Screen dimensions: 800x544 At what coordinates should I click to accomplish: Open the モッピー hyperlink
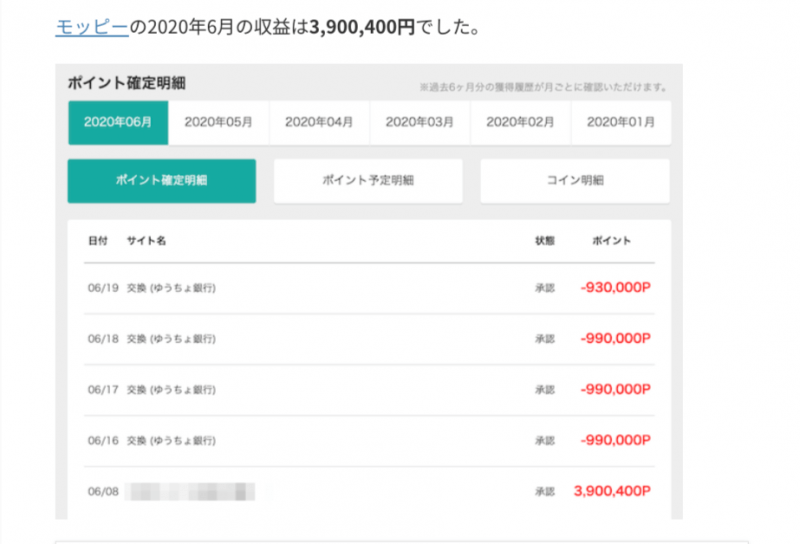click(92, 27)
